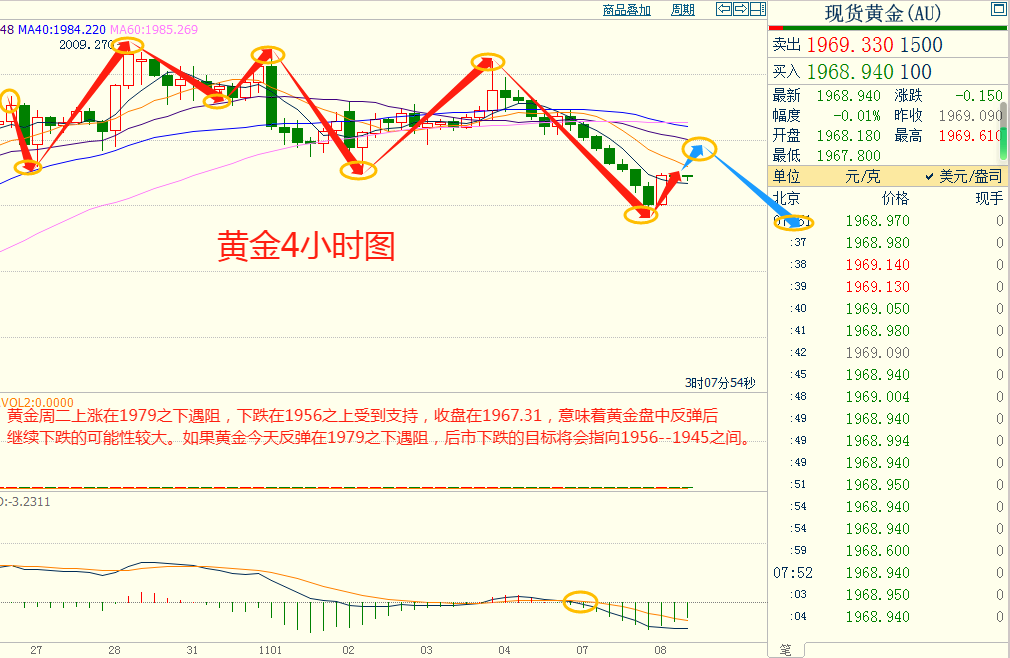Click date label 04 on time axis

click(x=504, y=650)
